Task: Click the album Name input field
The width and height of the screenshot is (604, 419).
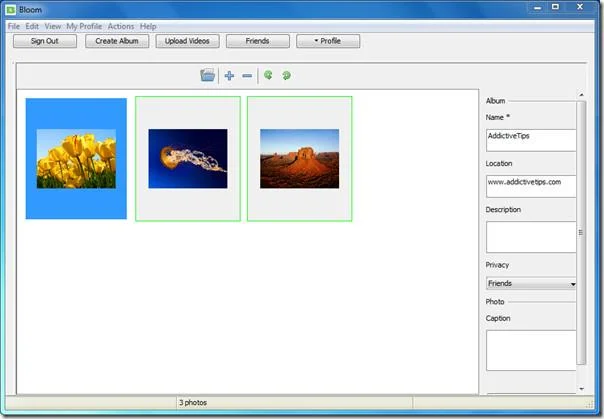Action: (531, 140)
